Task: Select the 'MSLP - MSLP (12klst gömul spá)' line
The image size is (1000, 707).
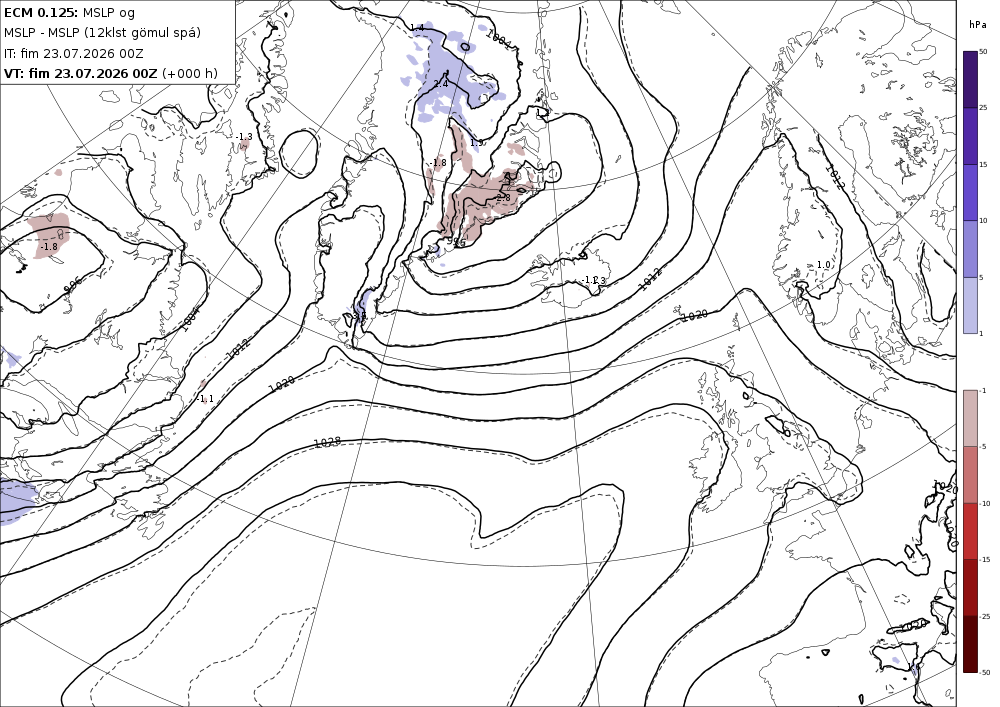Action: coord(102,33)
